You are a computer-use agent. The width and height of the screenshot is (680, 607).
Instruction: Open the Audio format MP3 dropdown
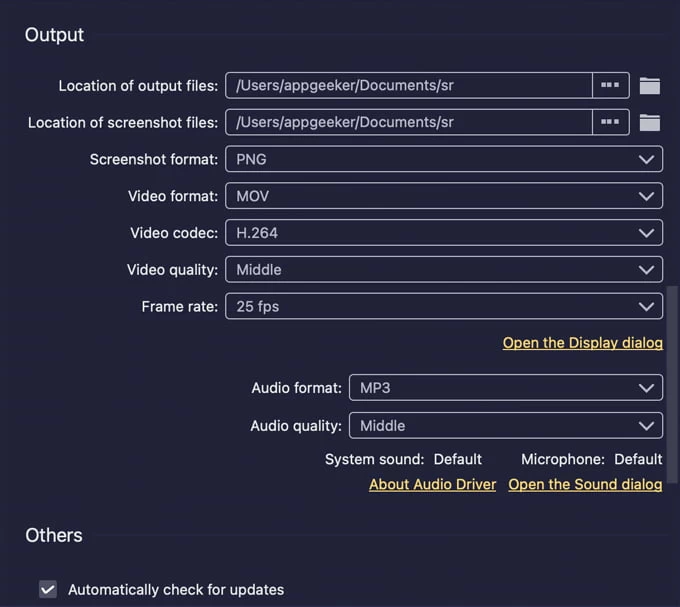(505, 388)
